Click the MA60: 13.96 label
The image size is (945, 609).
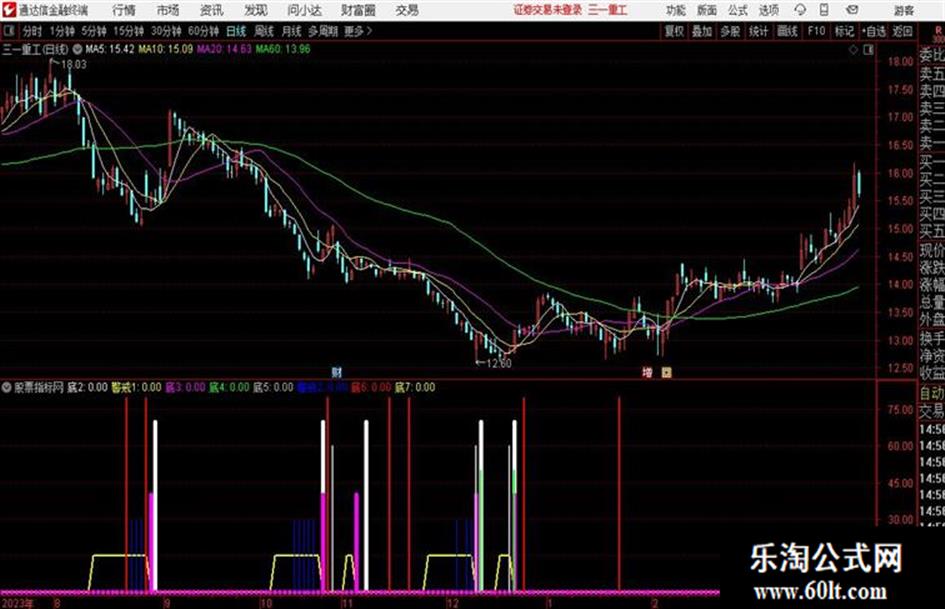tap(283, 49)
